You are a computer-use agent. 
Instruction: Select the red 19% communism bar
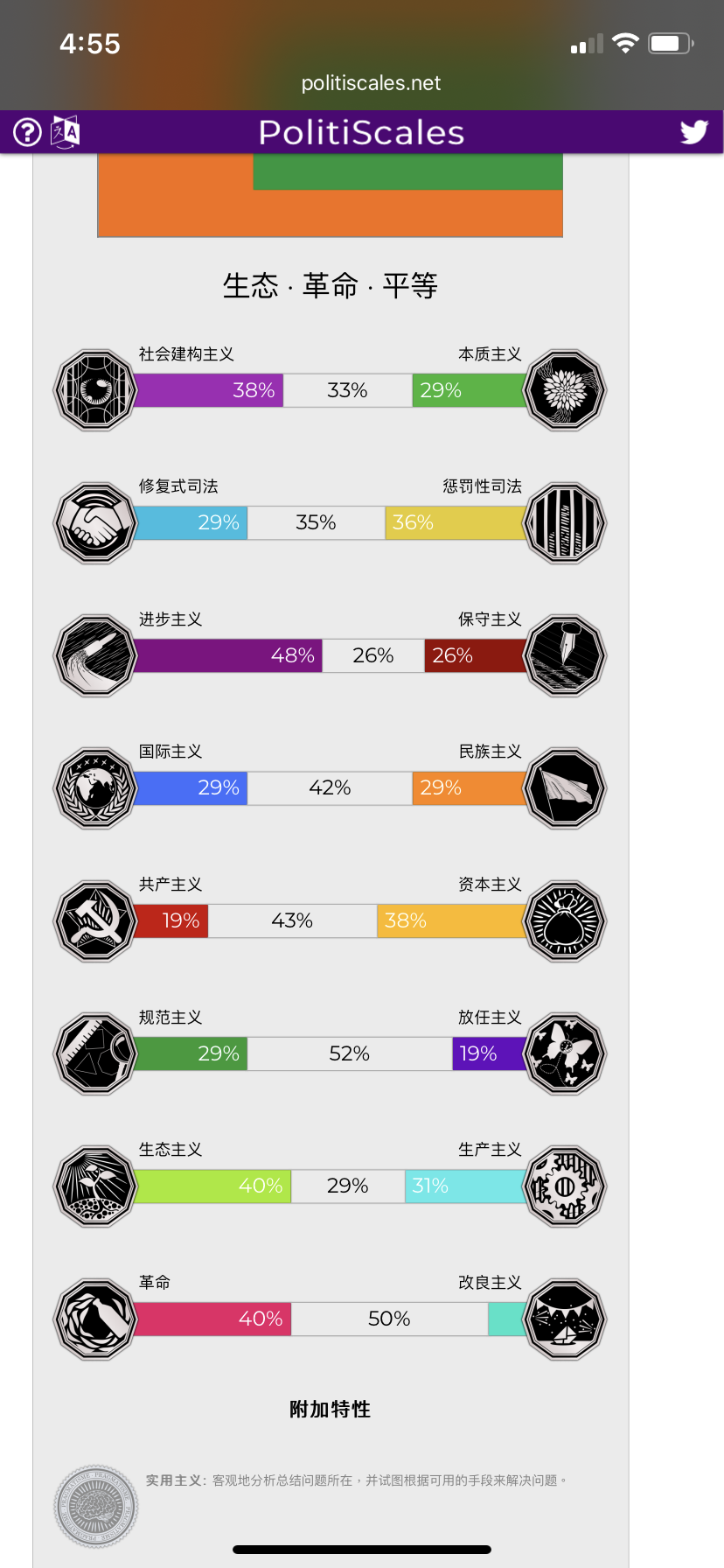tap(171, 920)
